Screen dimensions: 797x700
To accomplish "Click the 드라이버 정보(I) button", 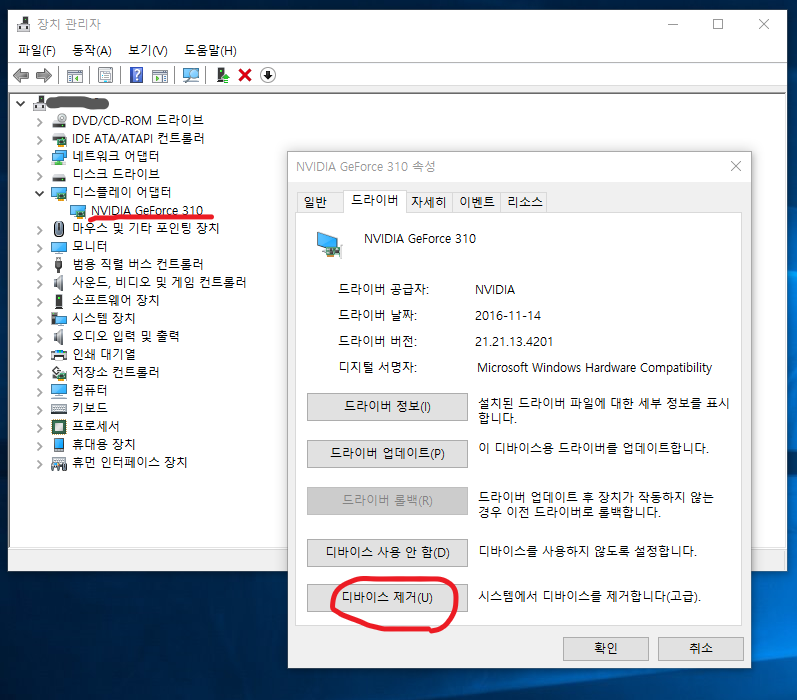I will pyautogui.click(x=387, y=407).
